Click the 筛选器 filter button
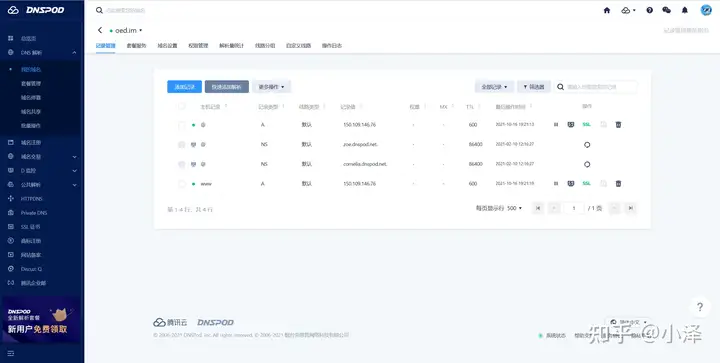The height and width of the screenshot is (363, 720). [x=534, y=87]
